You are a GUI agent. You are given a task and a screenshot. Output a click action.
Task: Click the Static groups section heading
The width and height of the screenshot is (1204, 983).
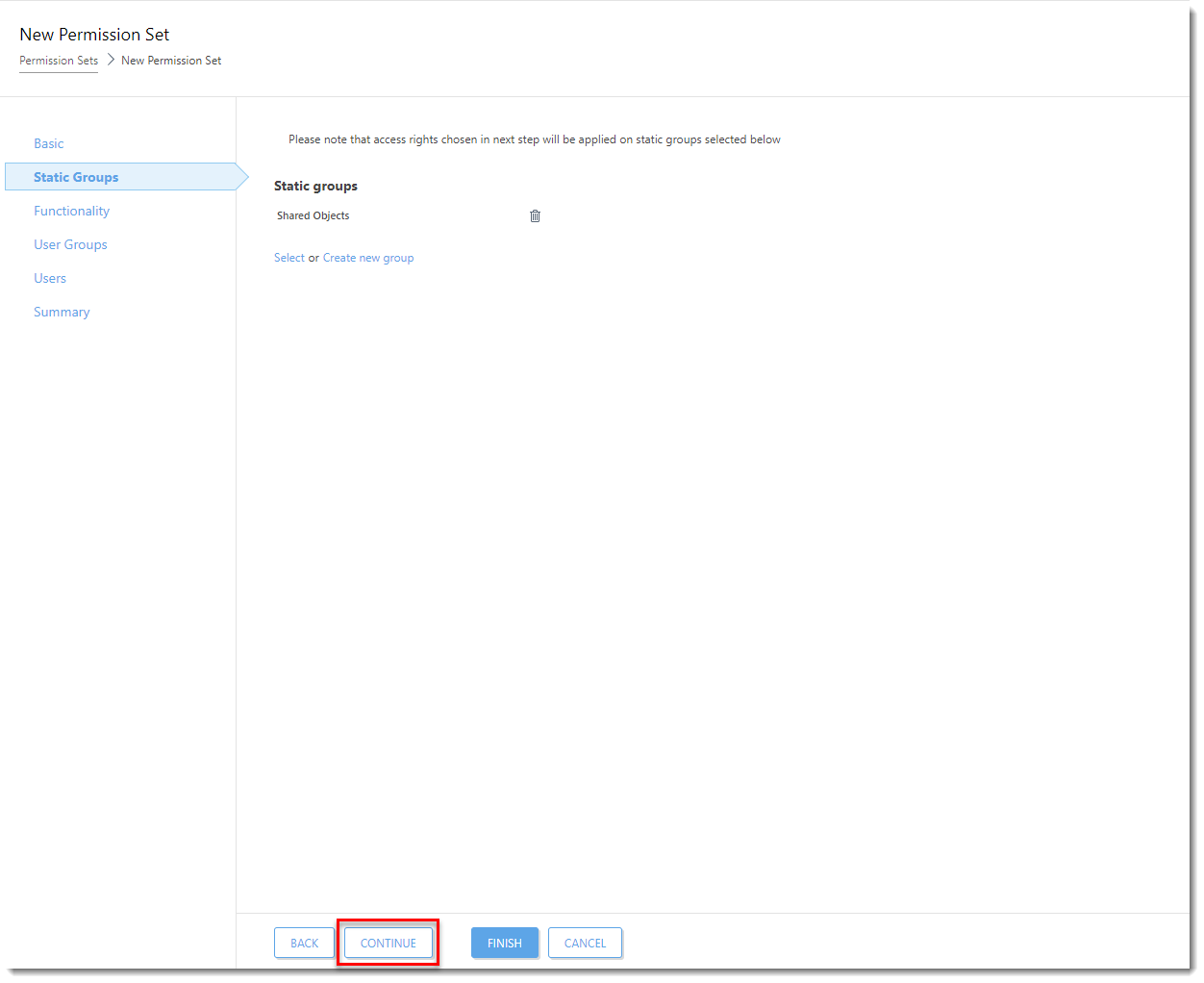tap(315, 186)
